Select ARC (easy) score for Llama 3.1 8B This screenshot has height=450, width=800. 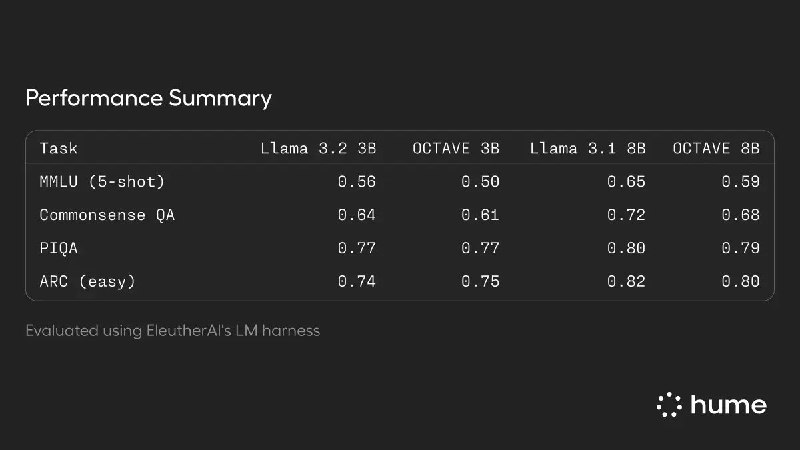click(x=627, y=281)
